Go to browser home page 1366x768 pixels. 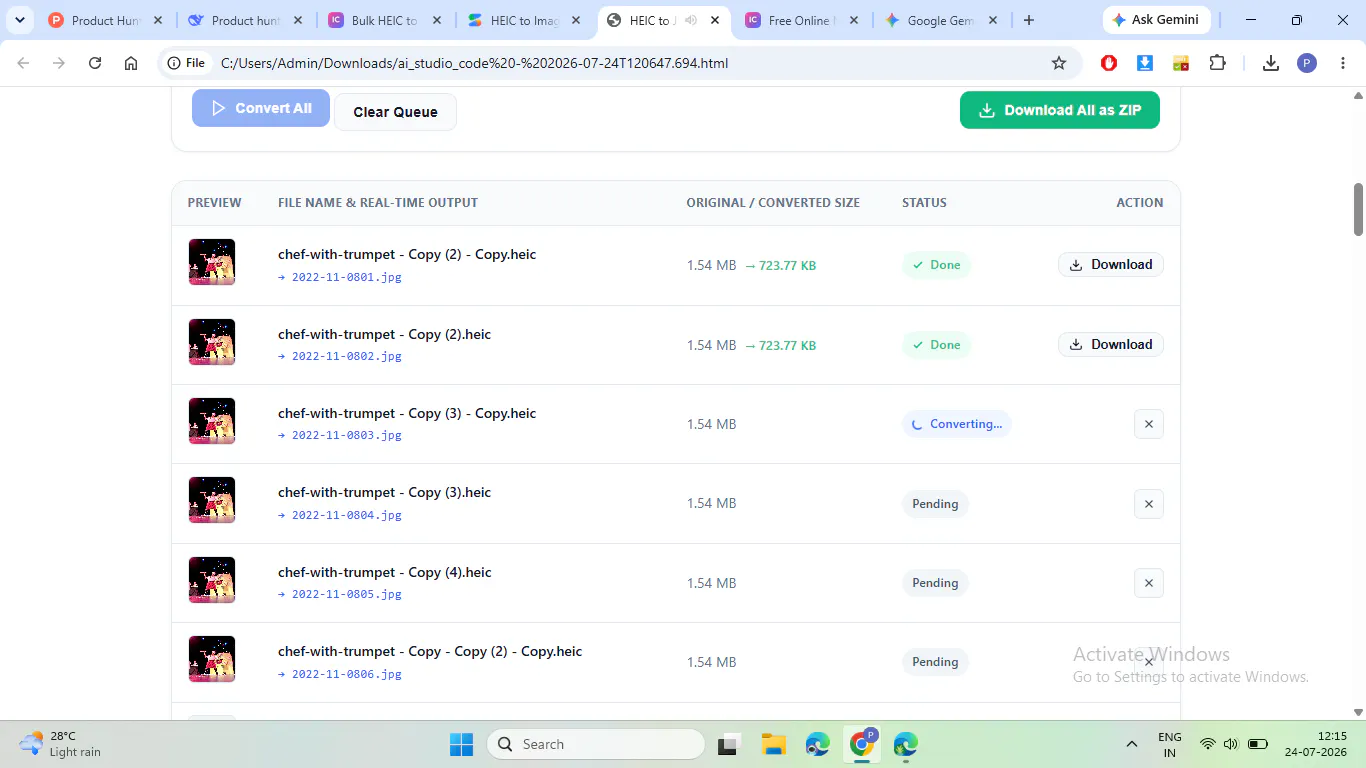pyautogui.click(x=131, y=63)
